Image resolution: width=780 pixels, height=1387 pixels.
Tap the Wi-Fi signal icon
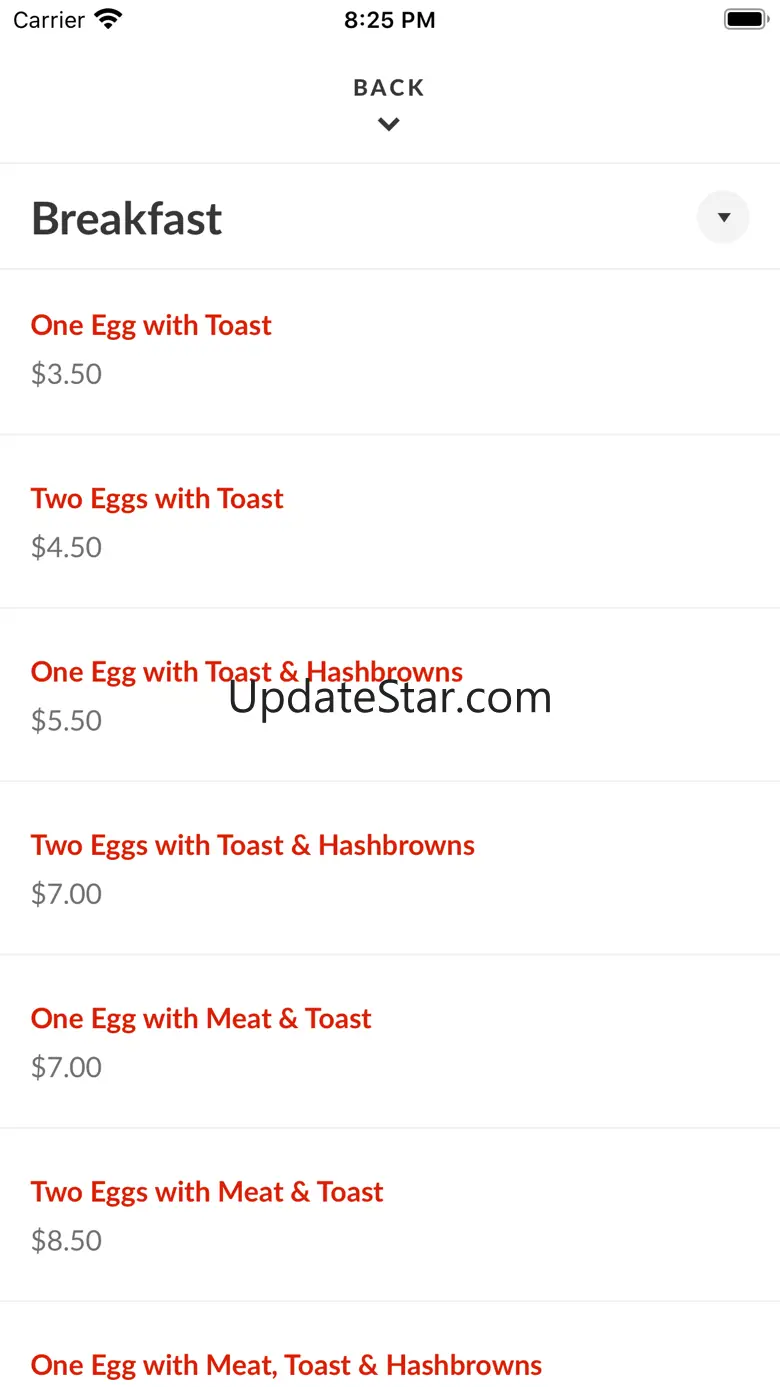click(107, 19)
